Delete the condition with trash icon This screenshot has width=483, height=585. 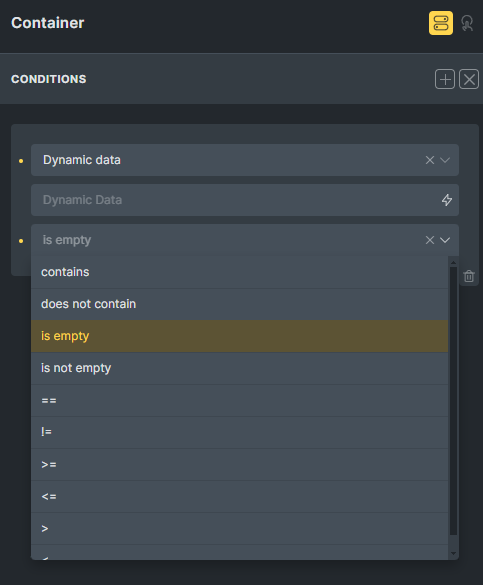(x=469, y=276)
